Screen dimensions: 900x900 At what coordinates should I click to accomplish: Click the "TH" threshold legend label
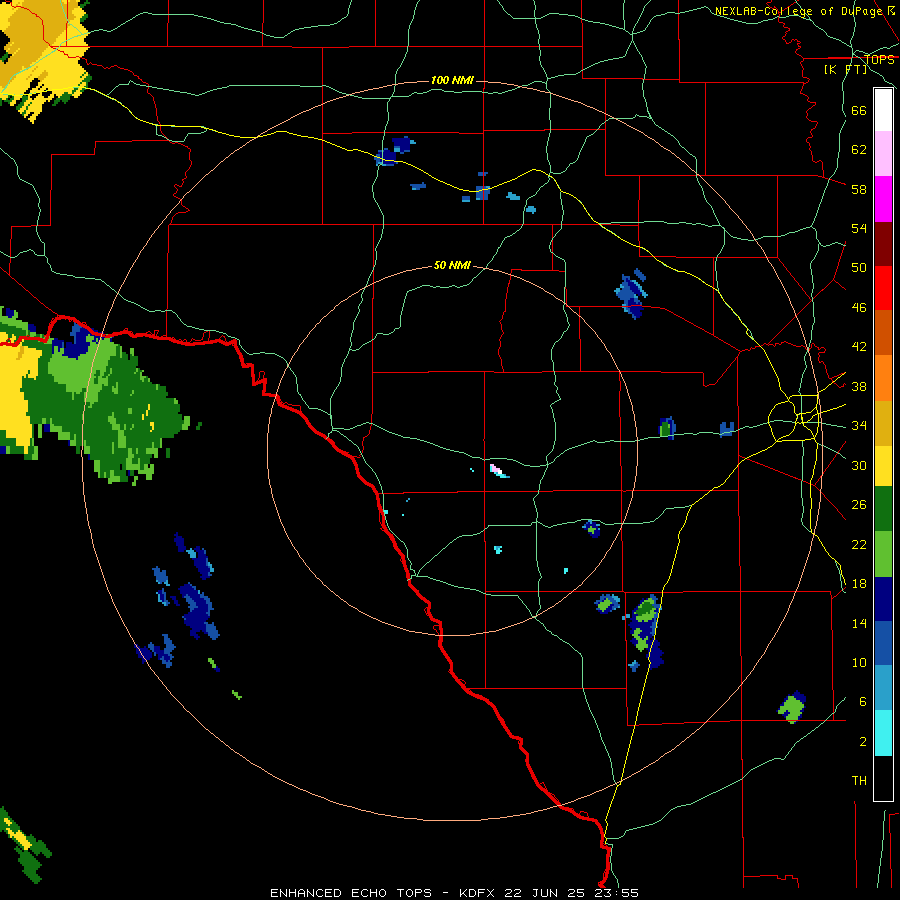[x=859, y=781]
